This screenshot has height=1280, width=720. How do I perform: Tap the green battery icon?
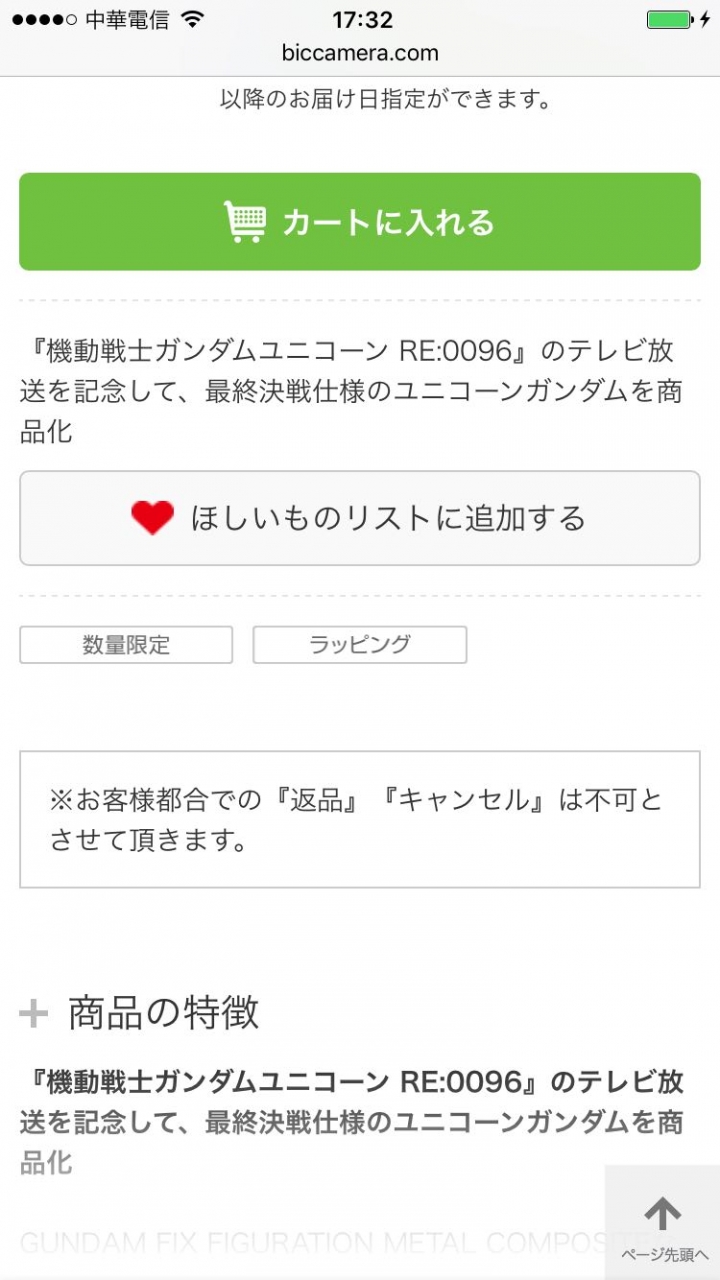point(669,20)
